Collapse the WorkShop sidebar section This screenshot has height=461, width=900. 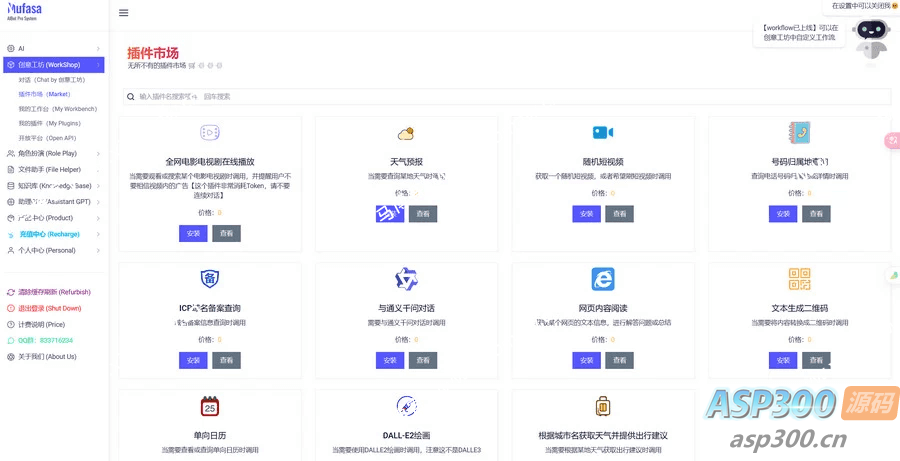pos(53,65)
